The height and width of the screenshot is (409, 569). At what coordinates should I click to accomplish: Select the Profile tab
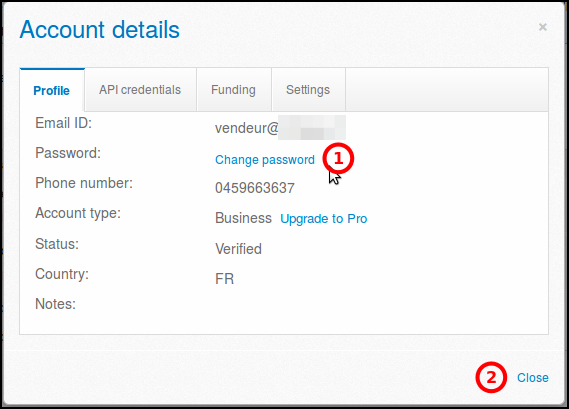[52, 90]
